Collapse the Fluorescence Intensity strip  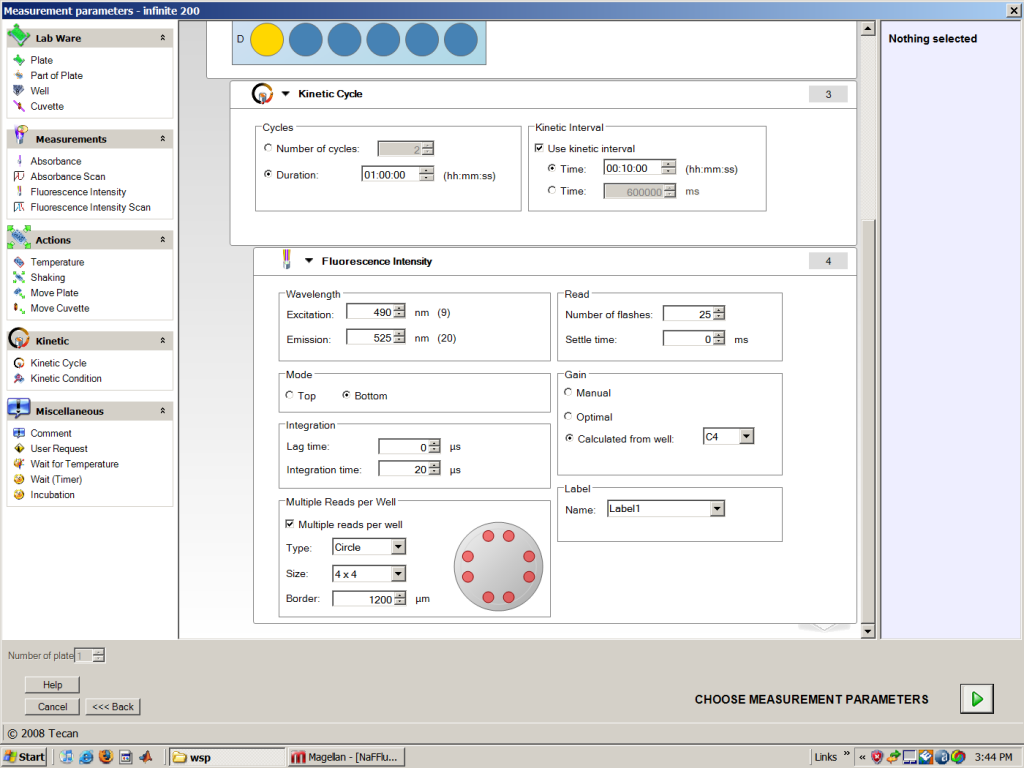pos(309,261)
